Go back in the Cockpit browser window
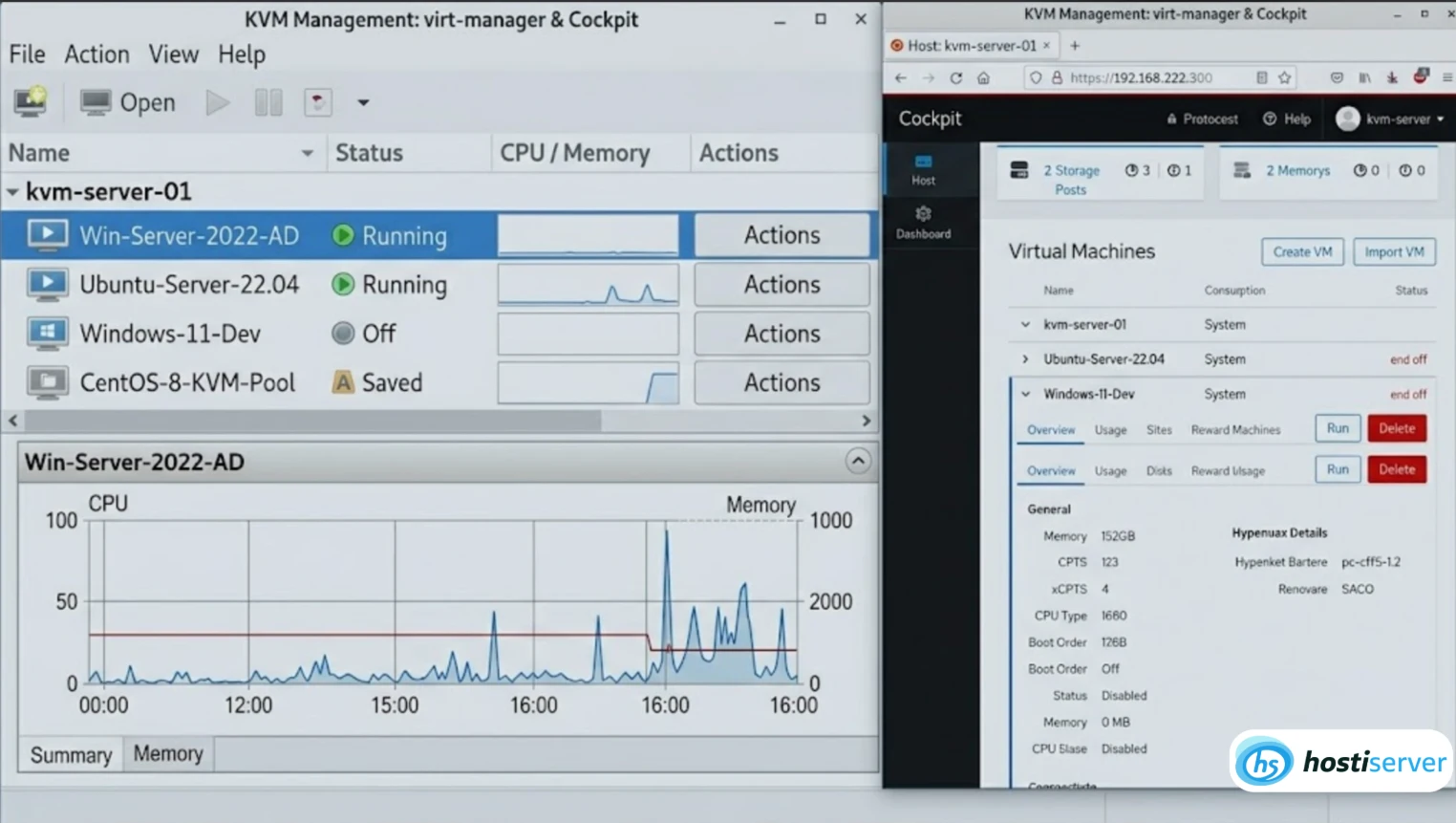Image resolution: width=1456 pixels, height=823 pixels. coord(900,77)
